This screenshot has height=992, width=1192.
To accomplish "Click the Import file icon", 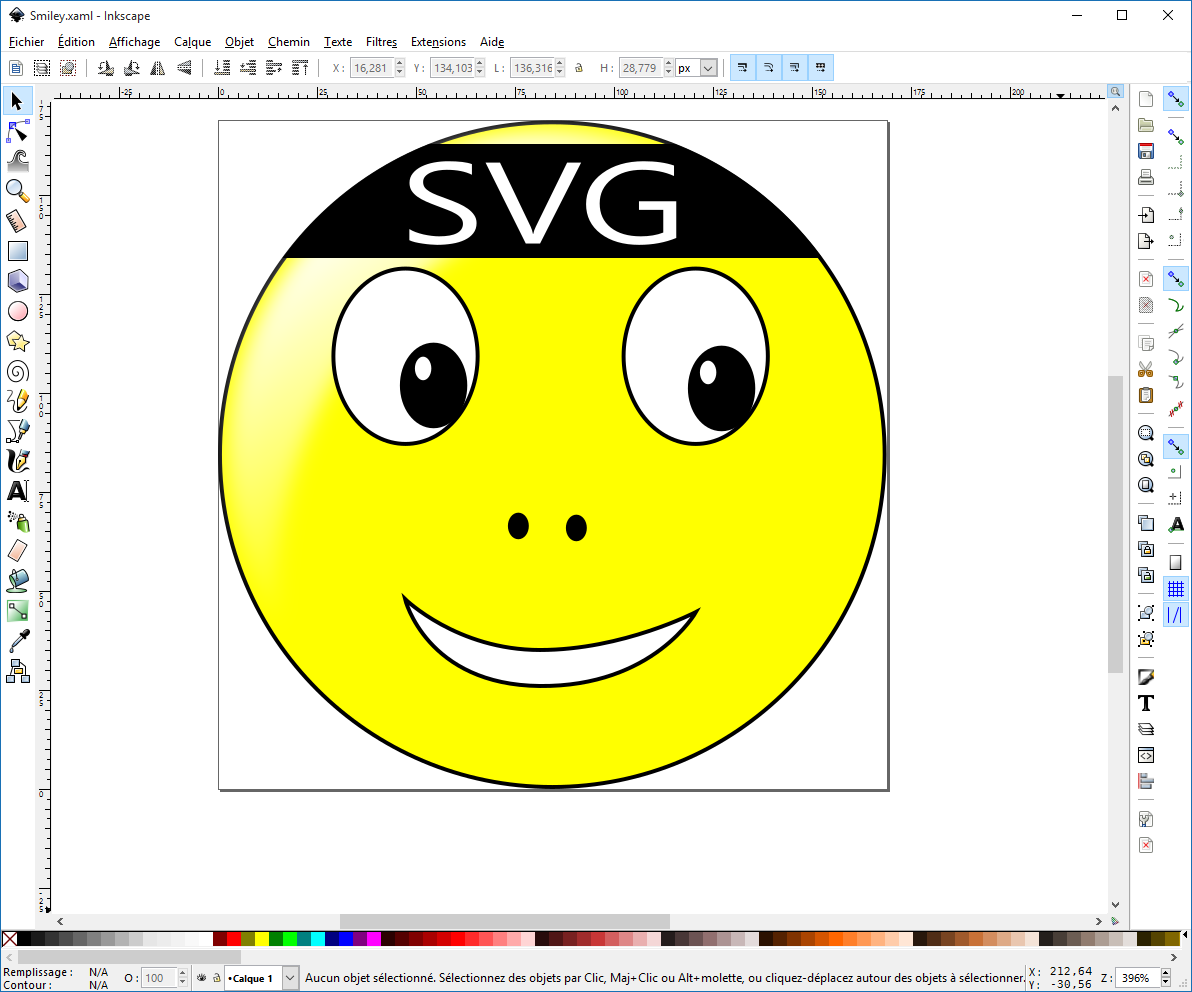I will pos(1146,215).
